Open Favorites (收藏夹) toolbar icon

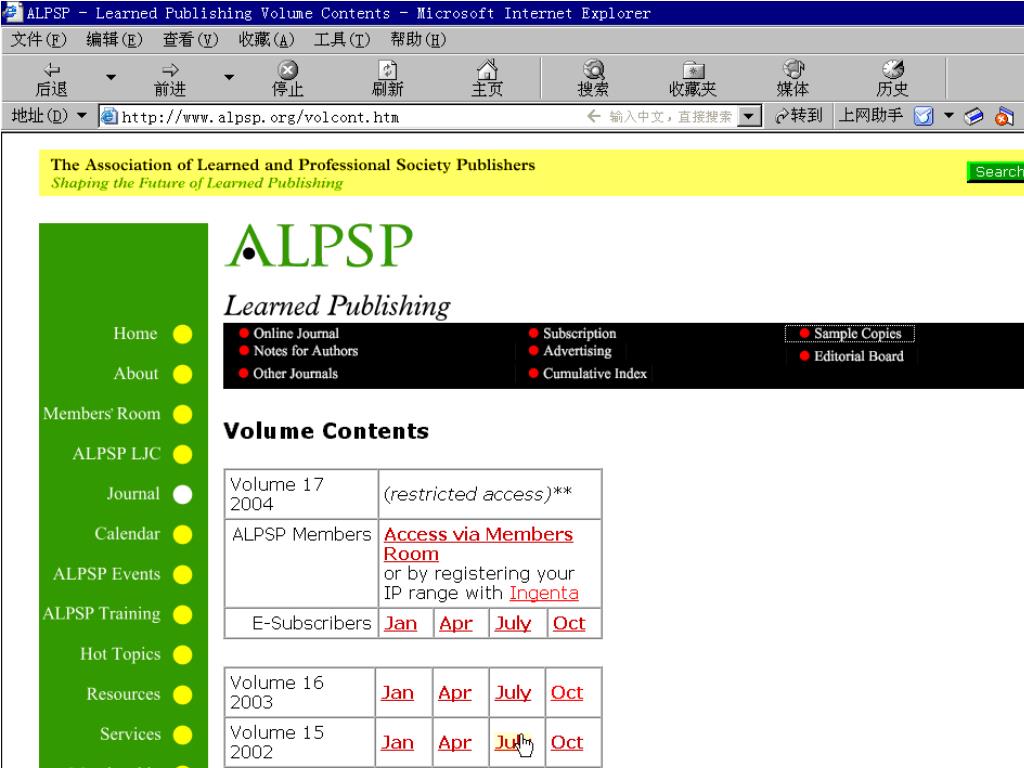[x=693, y=79]
